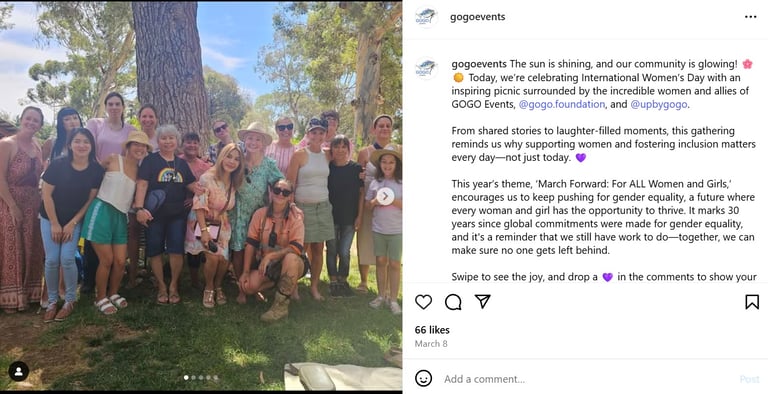
Task: Advance to the next photo with arrow
Action: coord(385,197)
